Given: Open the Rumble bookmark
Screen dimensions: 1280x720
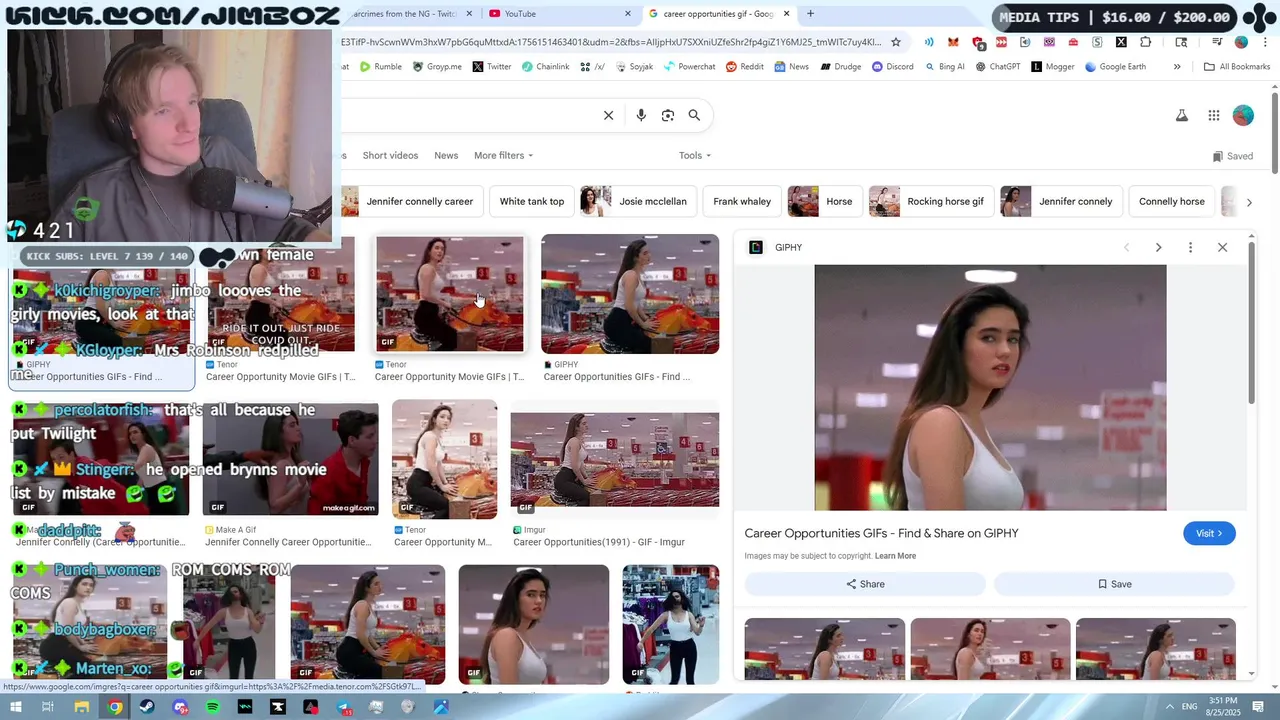Looking at the screenshot, I should tap(381, 67).
